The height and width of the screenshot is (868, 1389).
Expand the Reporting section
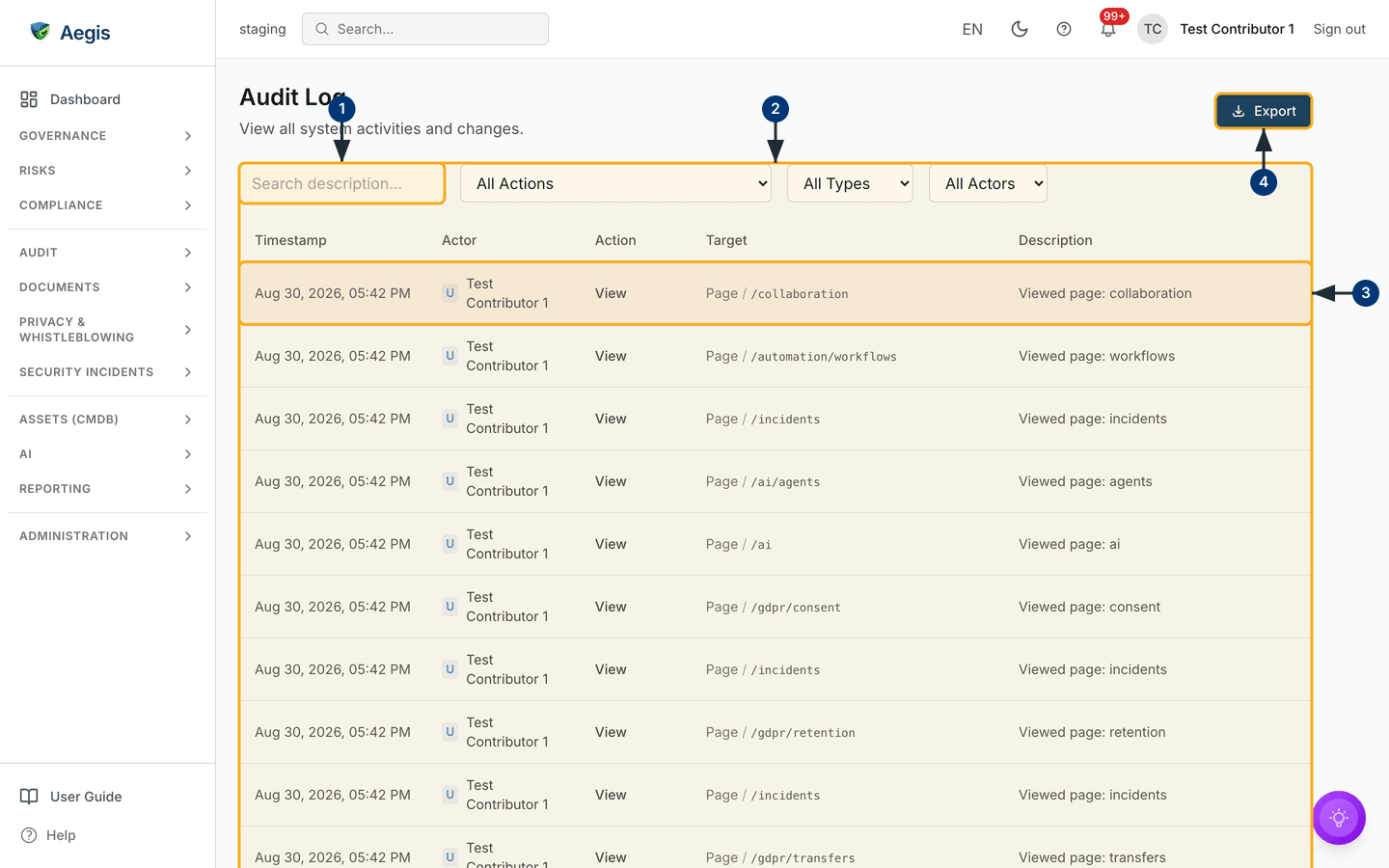(107, 489)
